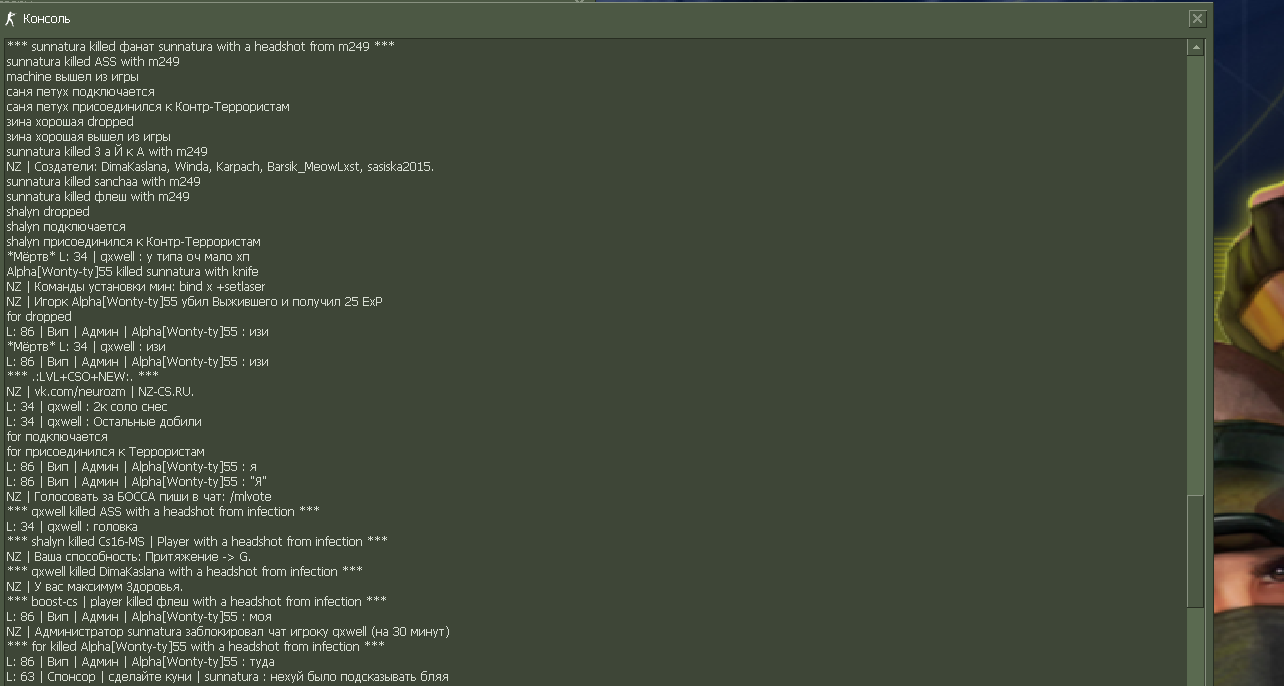Click the line listing Создатели names
The height and width of the screenshot is (686, 1284).
click(x=220, y=167)
